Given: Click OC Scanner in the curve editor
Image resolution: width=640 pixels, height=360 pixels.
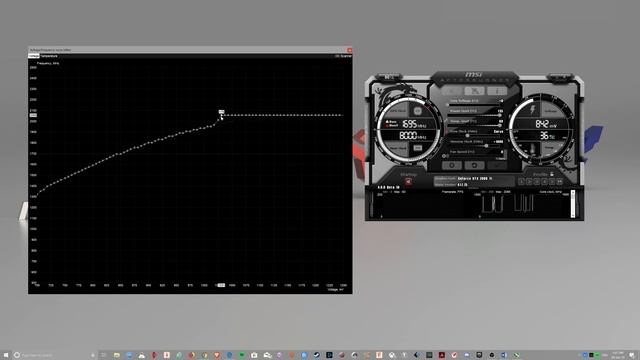Looking at the screenshot, I should pos(344,56).
